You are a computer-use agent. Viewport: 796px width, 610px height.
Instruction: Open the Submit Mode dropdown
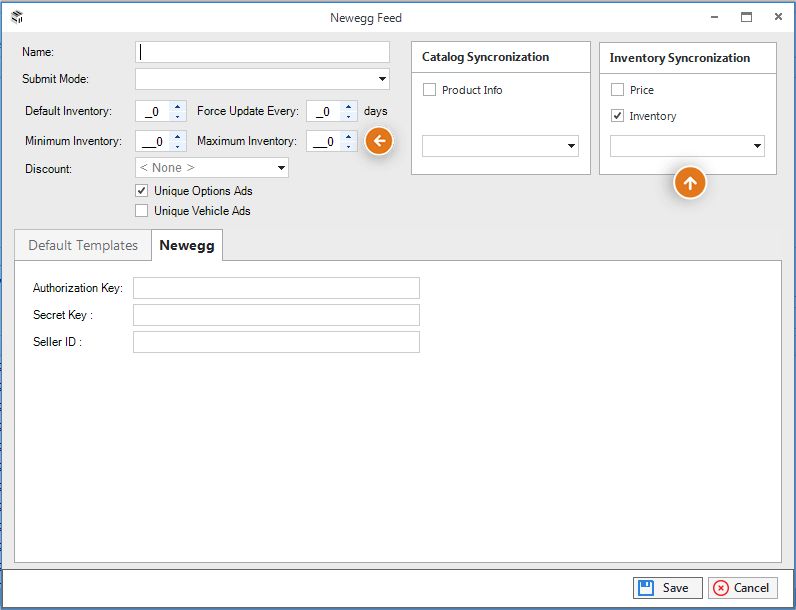coord(382,79)
